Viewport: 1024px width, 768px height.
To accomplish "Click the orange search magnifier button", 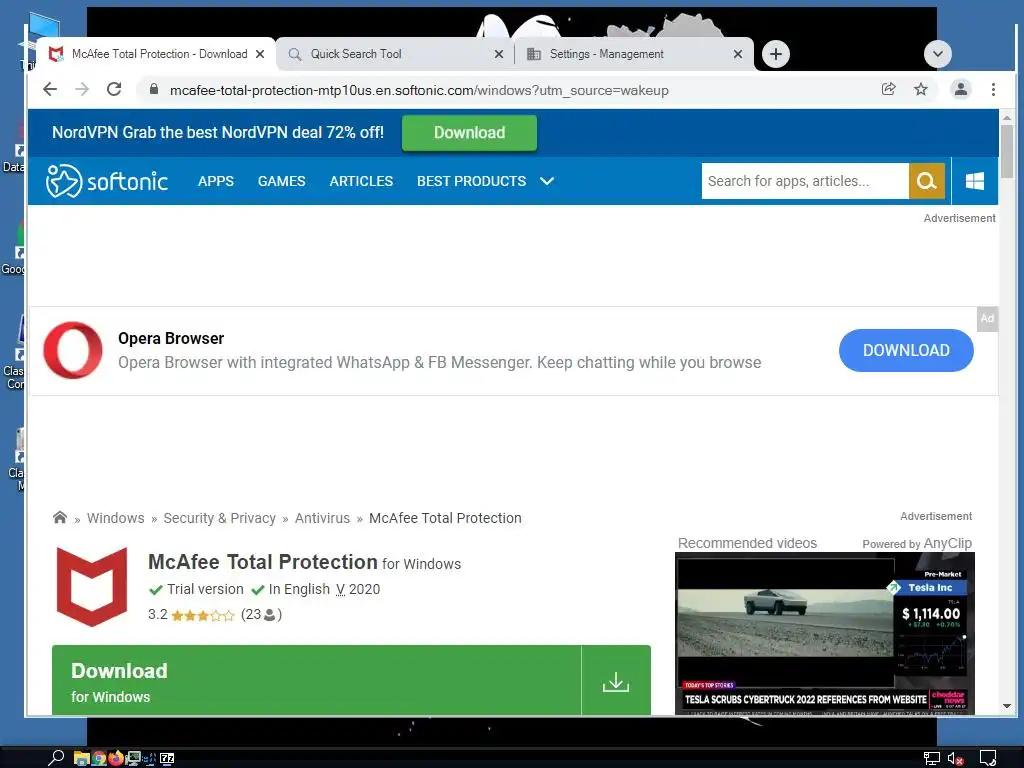I will pyautogui.click(x=927, y=181).
